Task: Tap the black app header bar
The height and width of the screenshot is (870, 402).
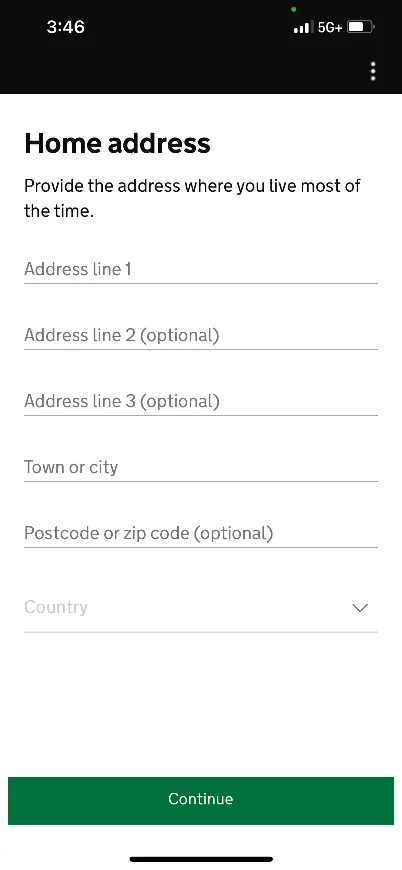Action: (201, 72)
